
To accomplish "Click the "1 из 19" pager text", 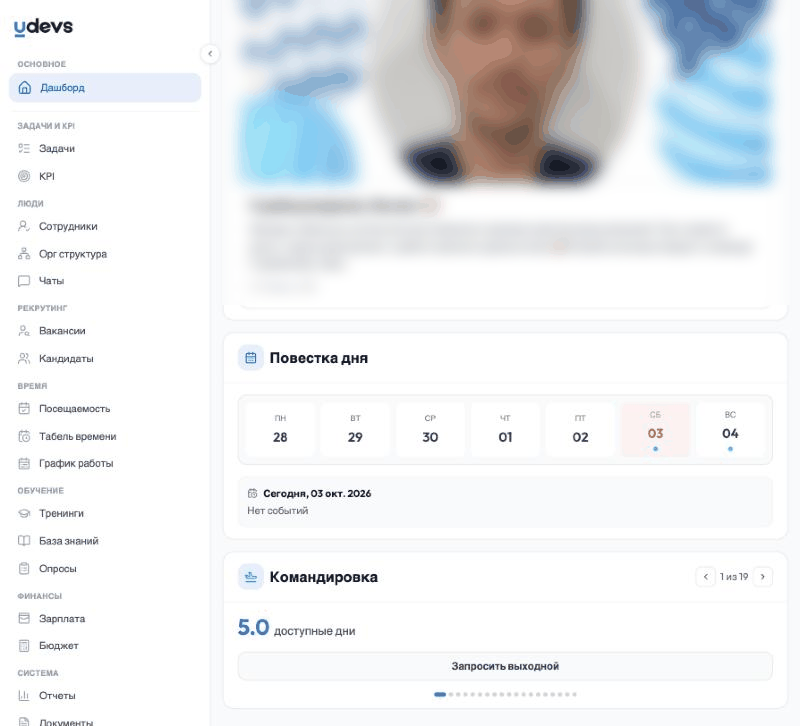I will [734, 577].
